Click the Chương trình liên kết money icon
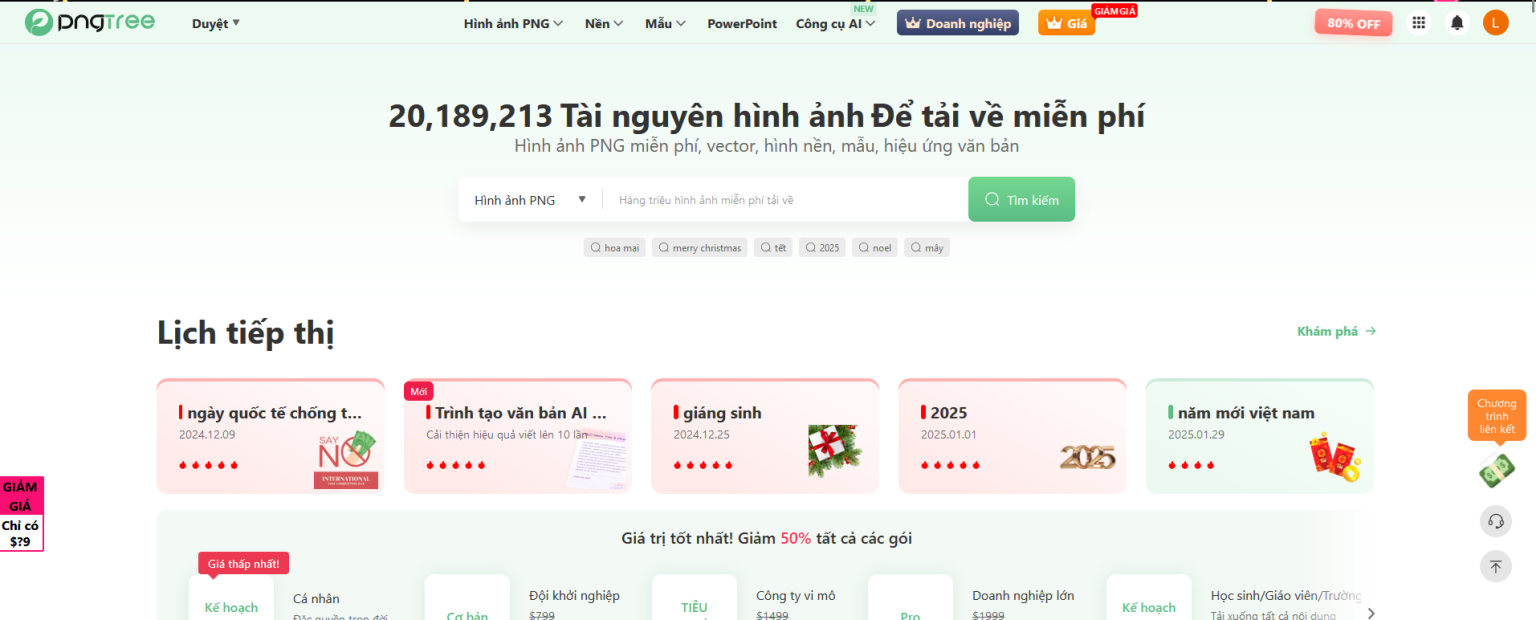1536x620 pixels. (1495, 470)
